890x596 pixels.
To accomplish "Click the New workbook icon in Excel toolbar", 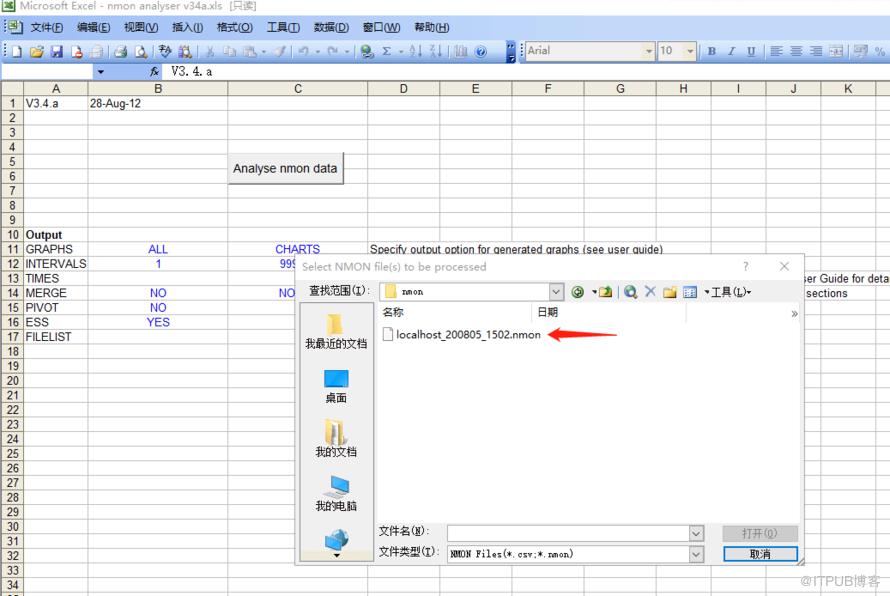I will click(16, 52).
